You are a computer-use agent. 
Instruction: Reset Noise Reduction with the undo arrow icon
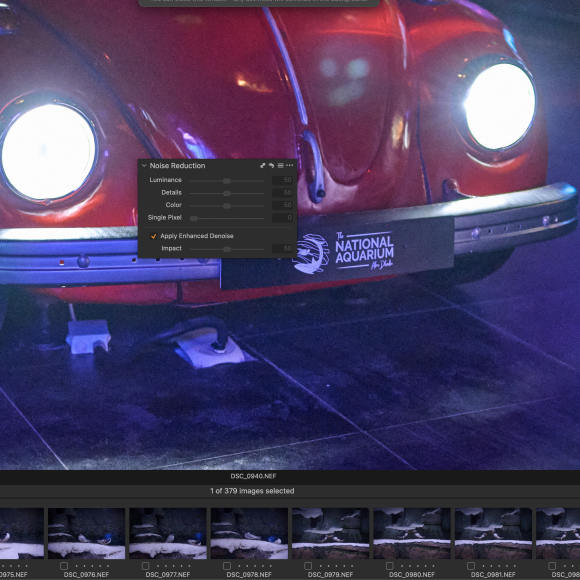pos(272,165)
